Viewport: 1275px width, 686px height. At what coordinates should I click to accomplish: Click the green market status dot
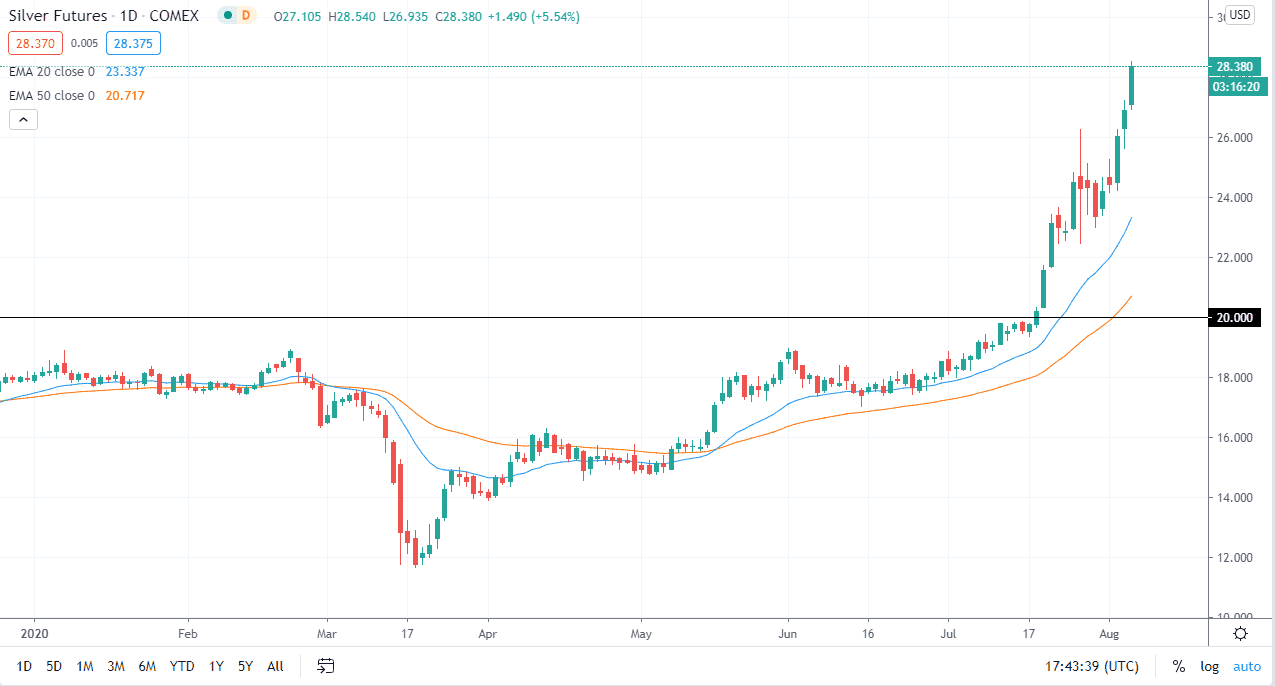click(231, 17)
